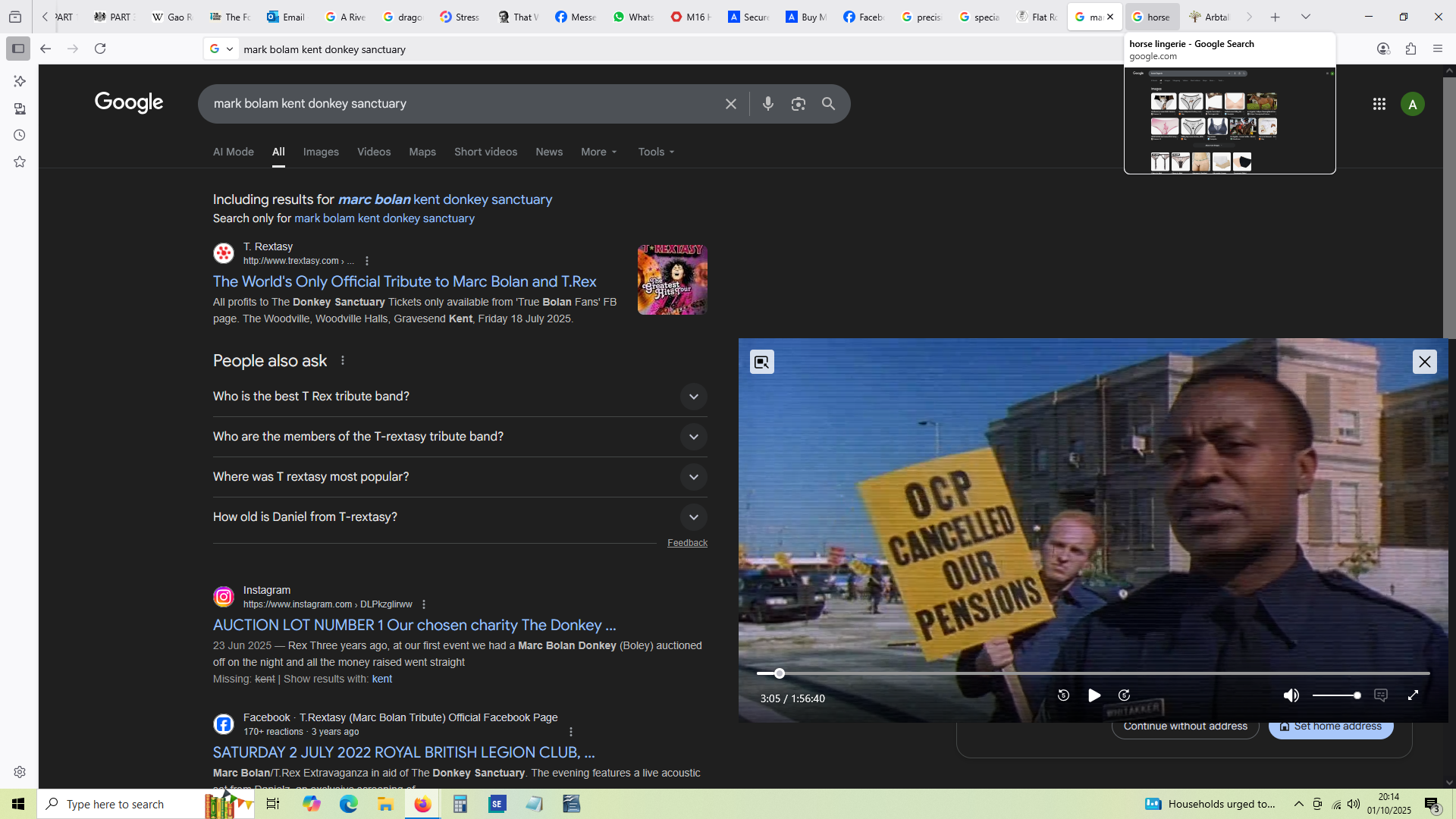Expand "How old is Daniel from T-rextasy?"
Viewport: 1456px width, 819px height.
point(693,517)
